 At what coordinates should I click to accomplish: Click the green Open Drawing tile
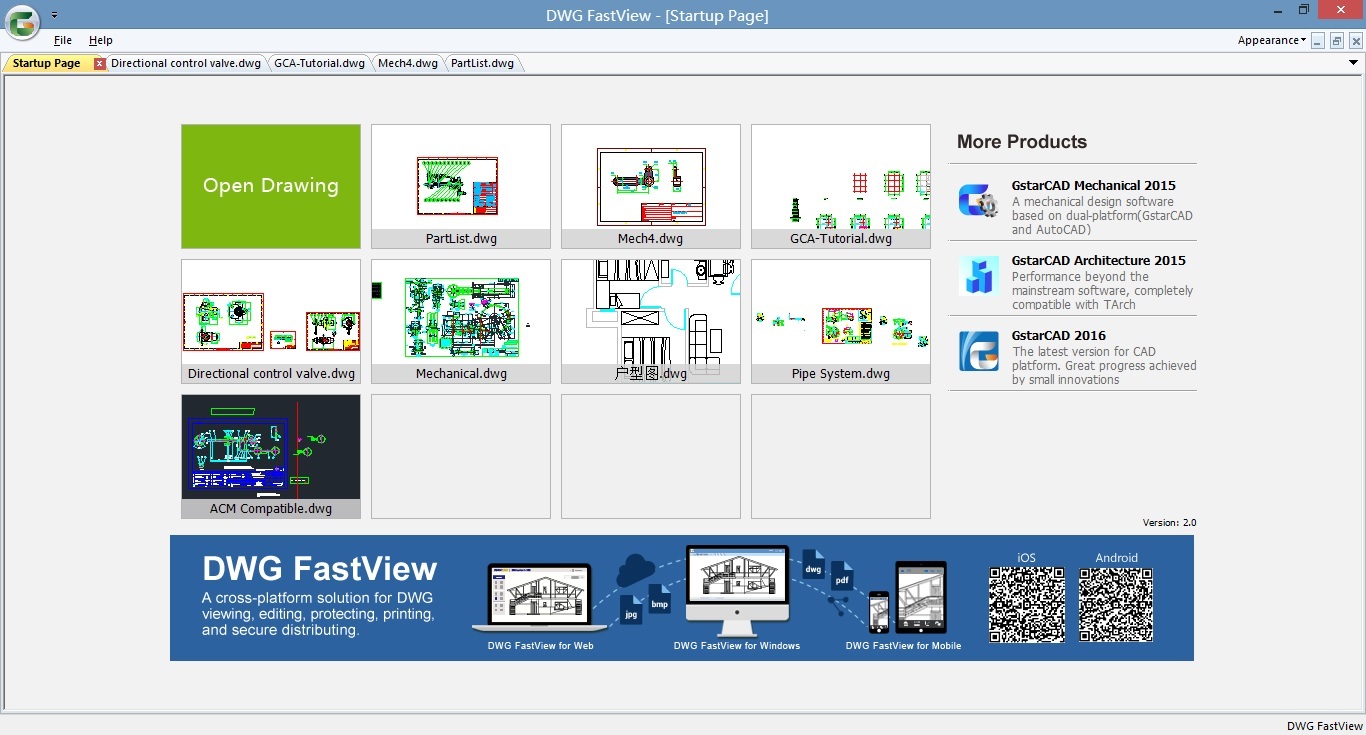point(271,186)
